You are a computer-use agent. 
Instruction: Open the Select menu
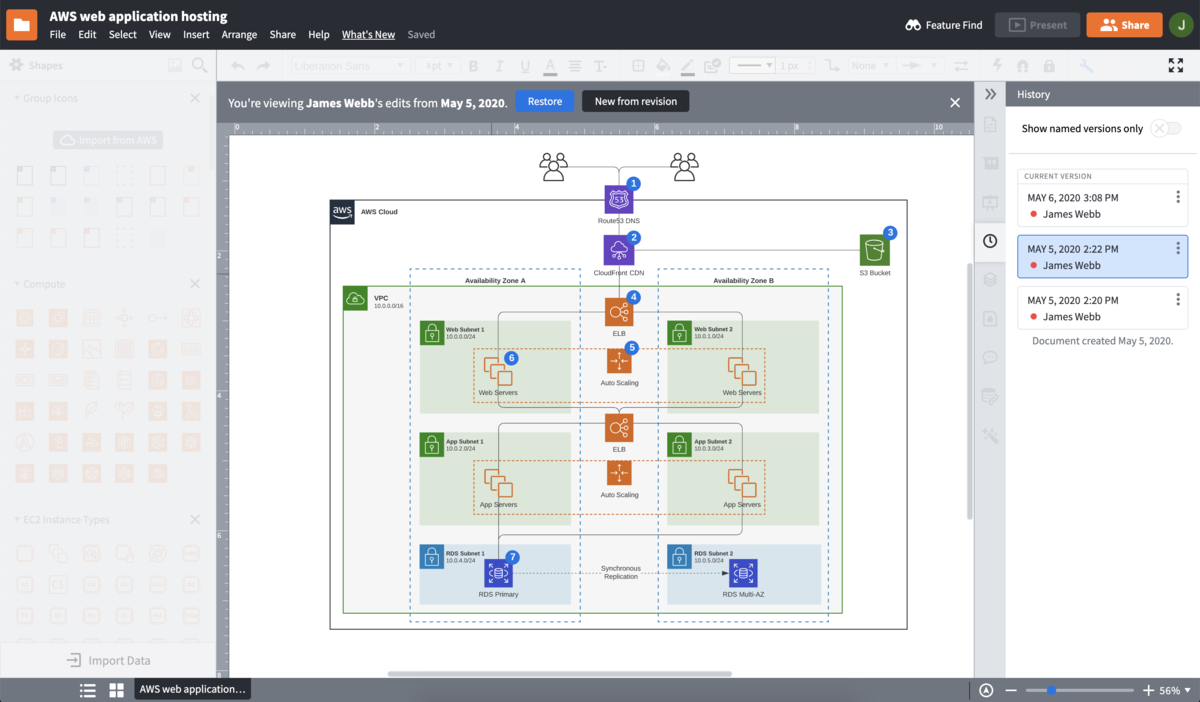point(123,34)
